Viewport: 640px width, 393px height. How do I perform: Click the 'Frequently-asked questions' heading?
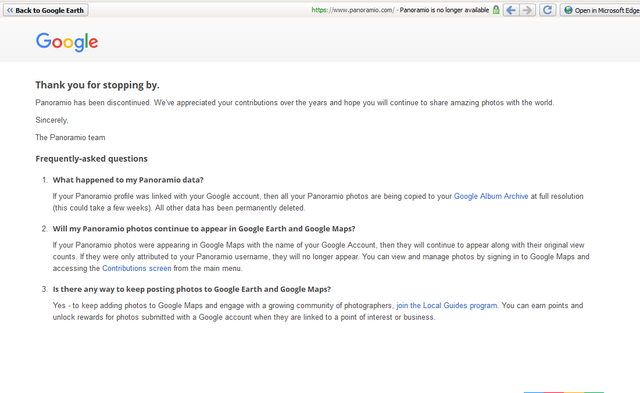point(91,159)
